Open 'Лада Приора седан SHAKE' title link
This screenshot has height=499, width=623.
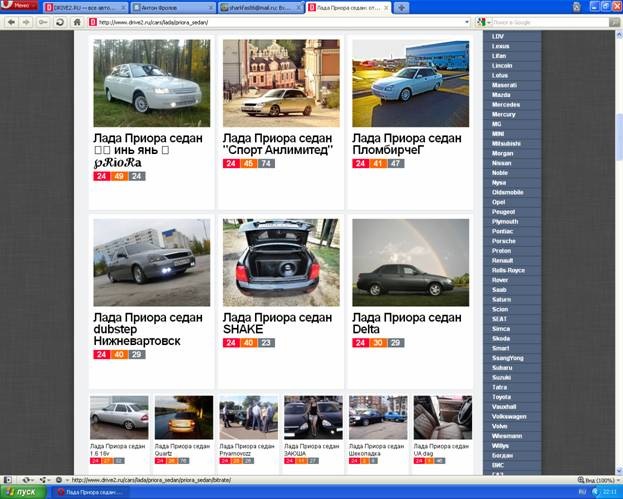pyautogui.click(x=277, y=323)
